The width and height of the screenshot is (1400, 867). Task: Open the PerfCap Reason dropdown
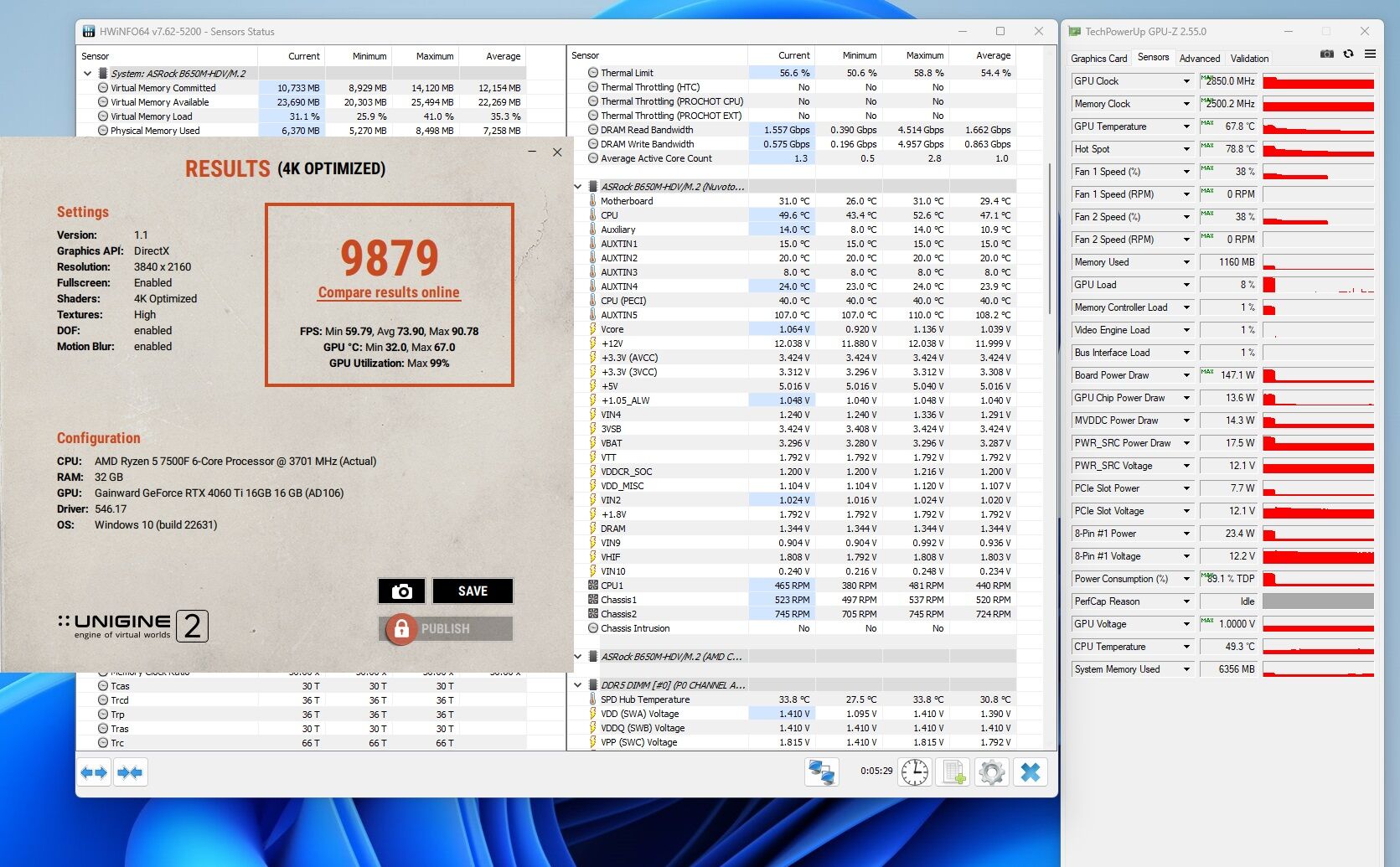click(x=1186, y=601)
